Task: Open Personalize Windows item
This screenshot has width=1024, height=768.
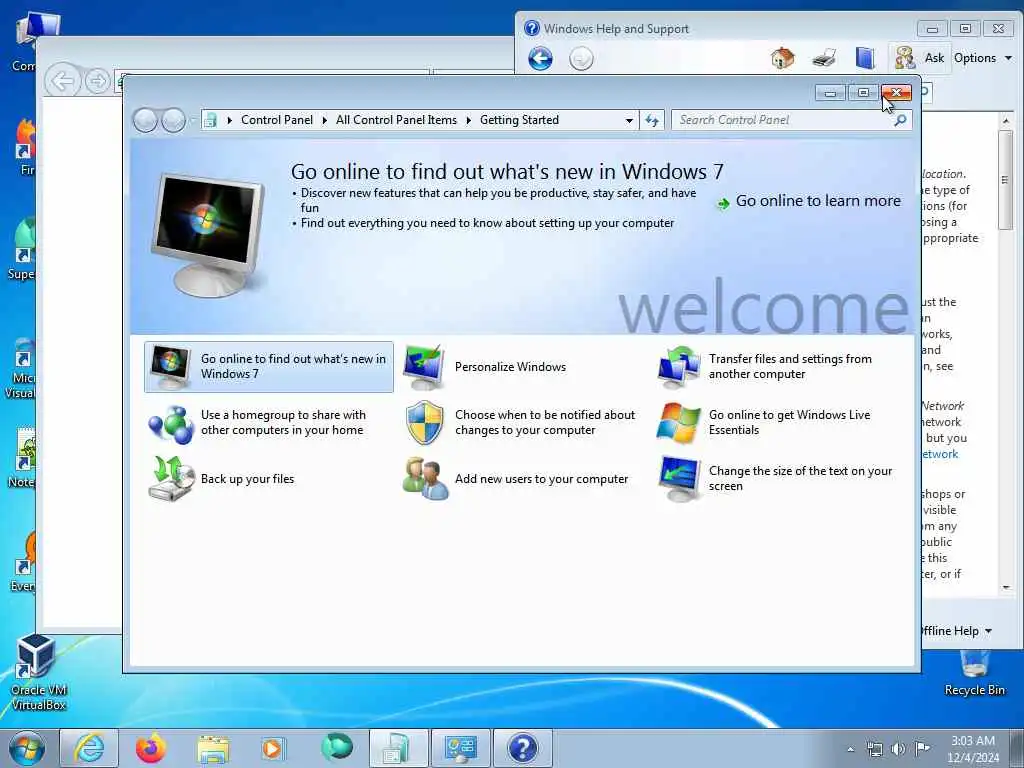Action: (485, 366)
